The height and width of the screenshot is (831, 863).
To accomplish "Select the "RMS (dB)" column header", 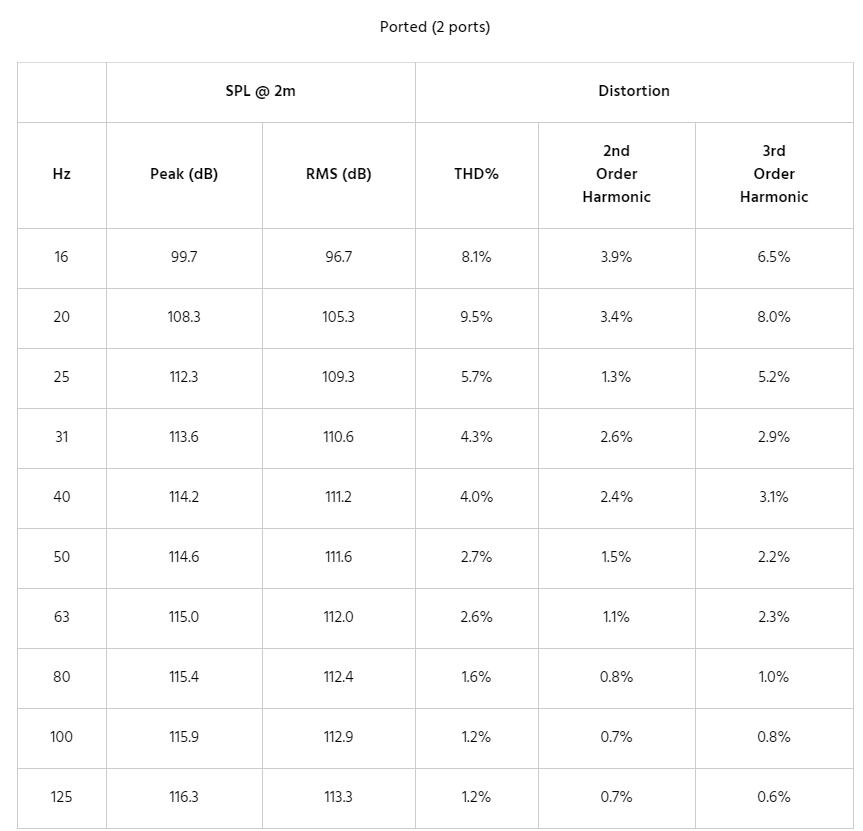I will (x=339, y=174).
